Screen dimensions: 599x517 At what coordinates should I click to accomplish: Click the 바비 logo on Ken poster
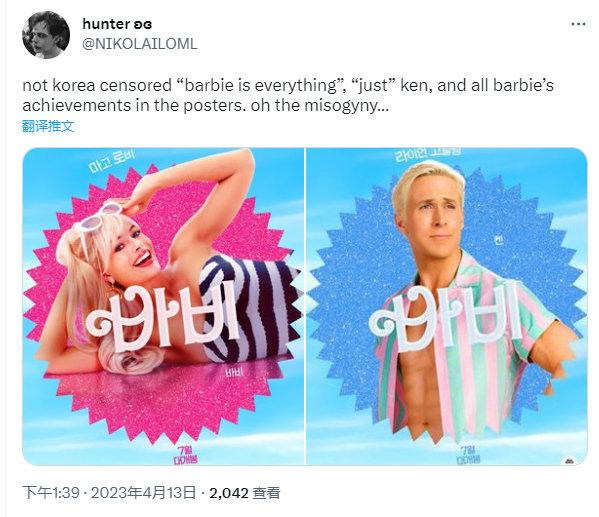tap(446, 319)
